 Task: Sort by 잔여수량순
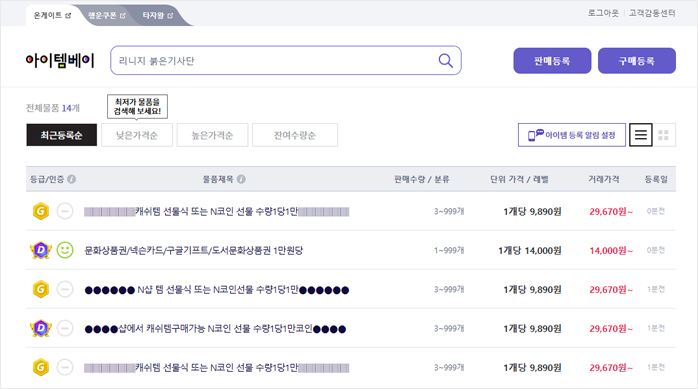pos(295,135)
